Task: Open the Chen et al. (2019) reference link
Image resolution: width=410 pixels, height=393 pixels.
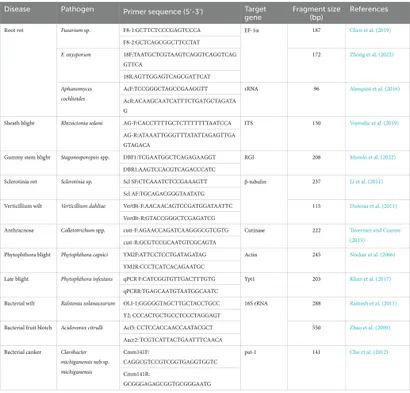Action: (370, 30)
